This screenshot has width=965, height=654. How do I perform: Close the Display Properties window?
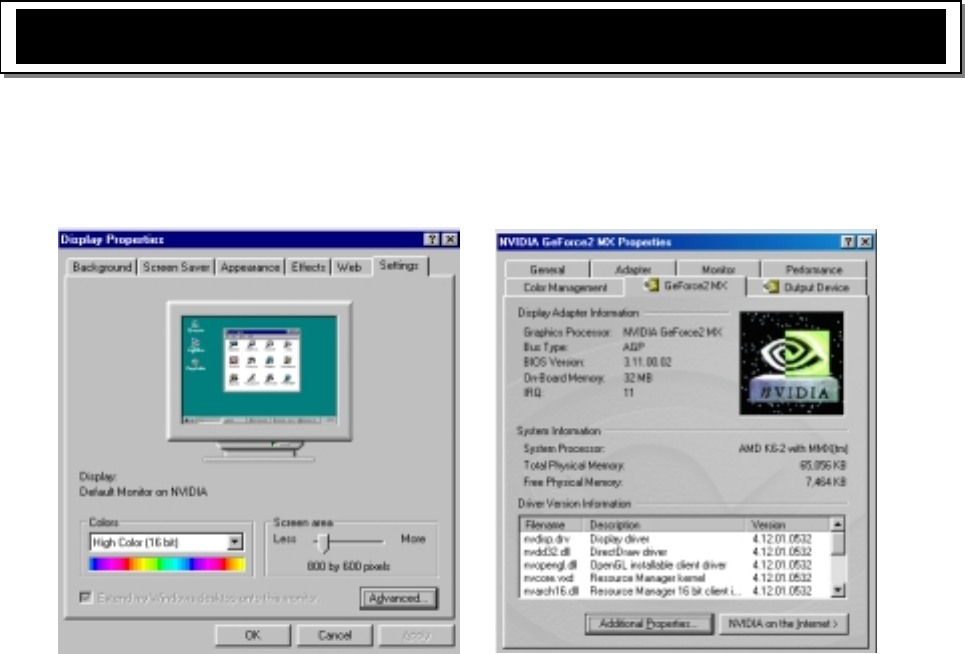(x=450, y=239)
